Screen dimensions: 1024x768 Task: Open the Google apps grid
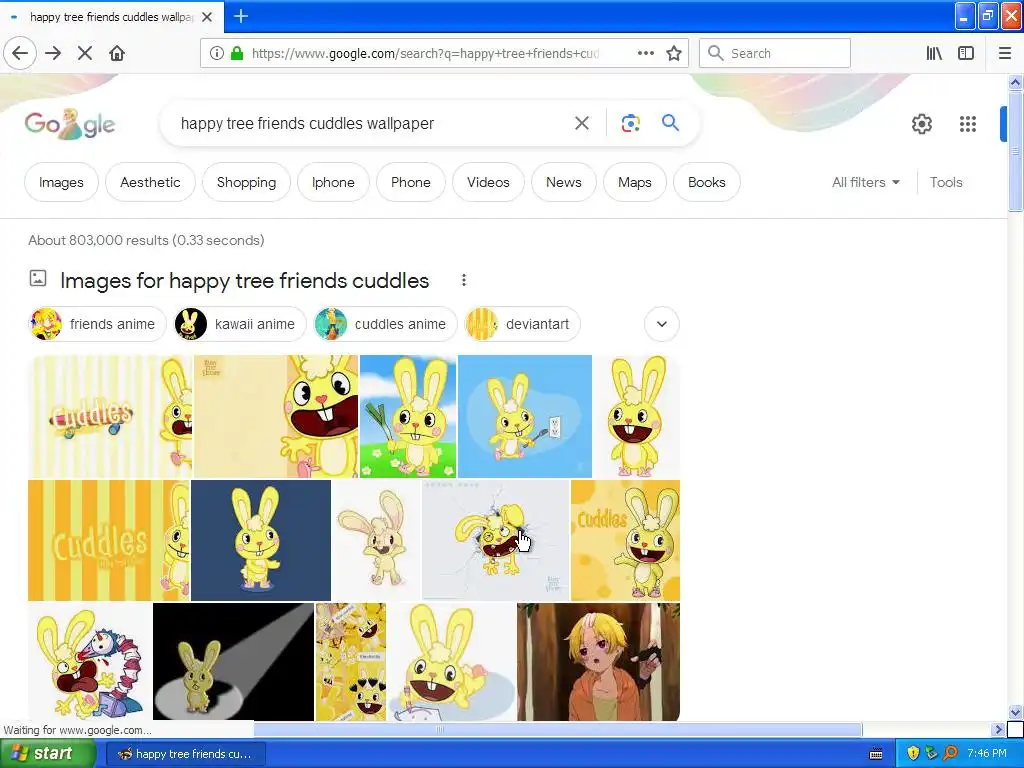pos(968,123)
